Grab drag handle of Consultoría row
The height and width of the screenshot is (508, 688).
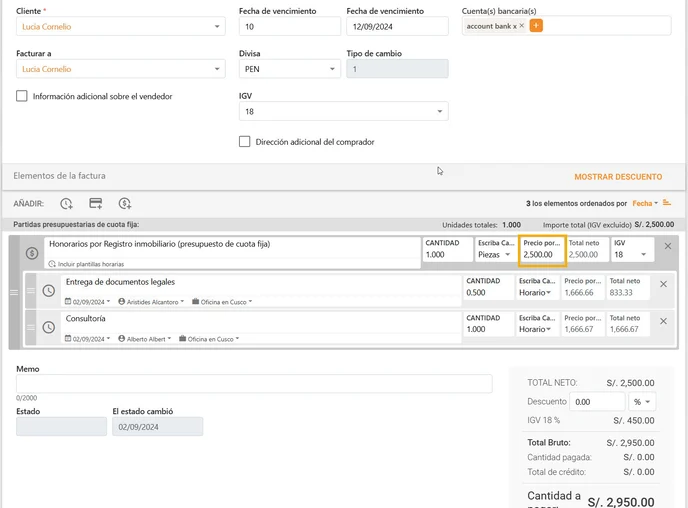pos(31,327)
